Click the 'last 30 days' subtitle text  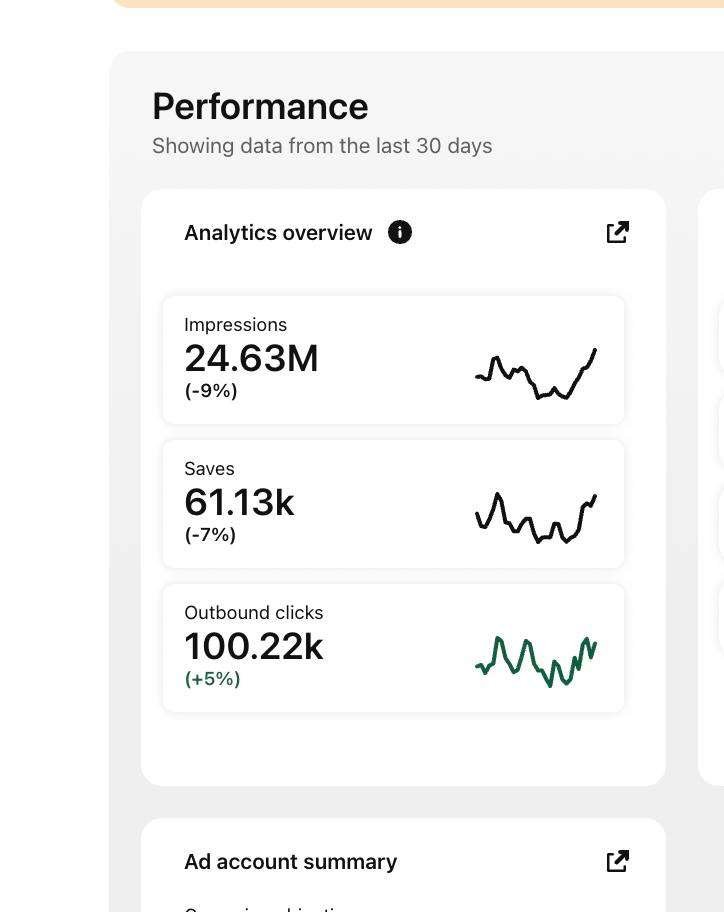[x=322, y=146]
